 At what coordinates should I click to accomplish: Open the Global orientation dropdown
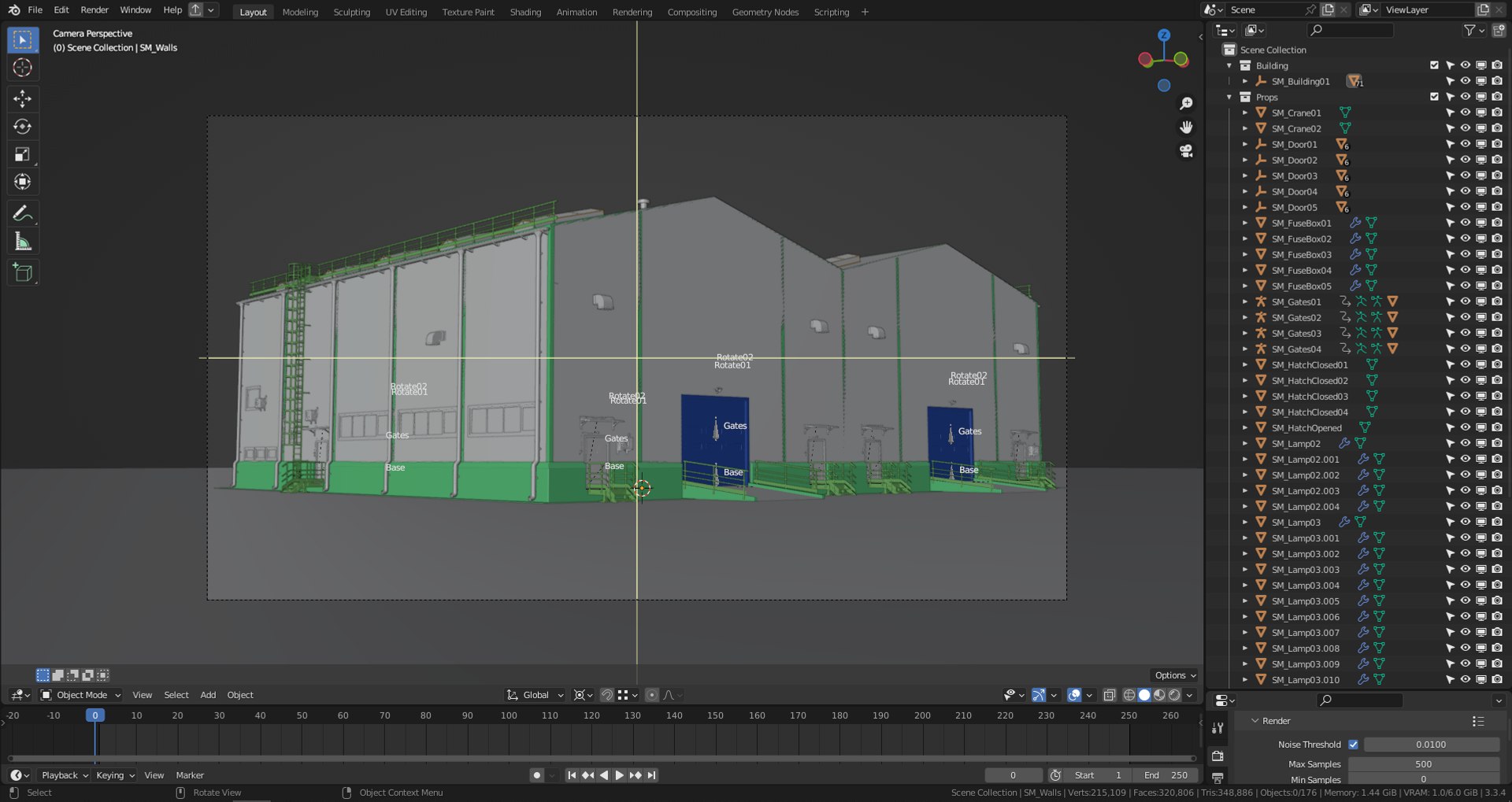click(x=535, y=695)
